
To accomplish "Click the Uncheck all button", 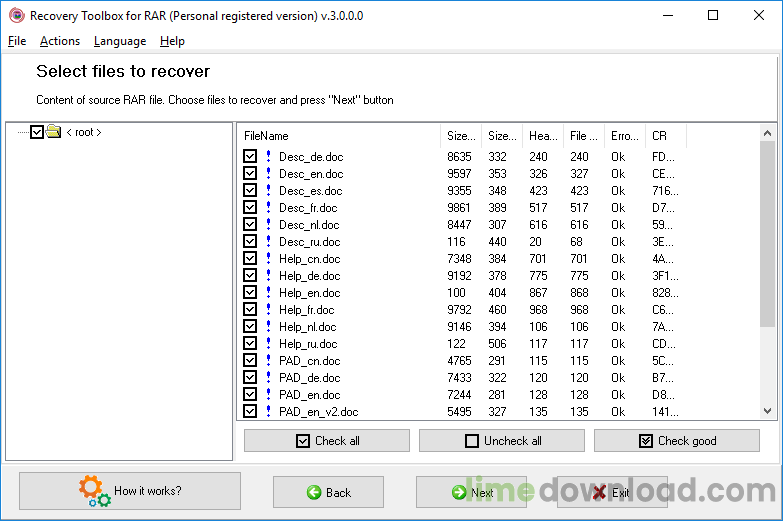I will [x=502, y=441].
